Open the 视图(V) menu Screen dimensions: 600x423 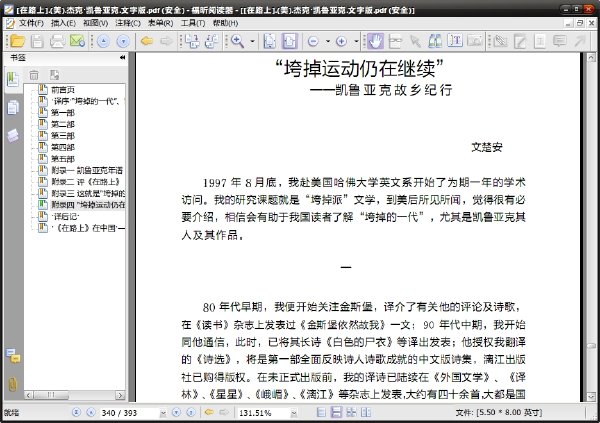(x=95, y=23)
